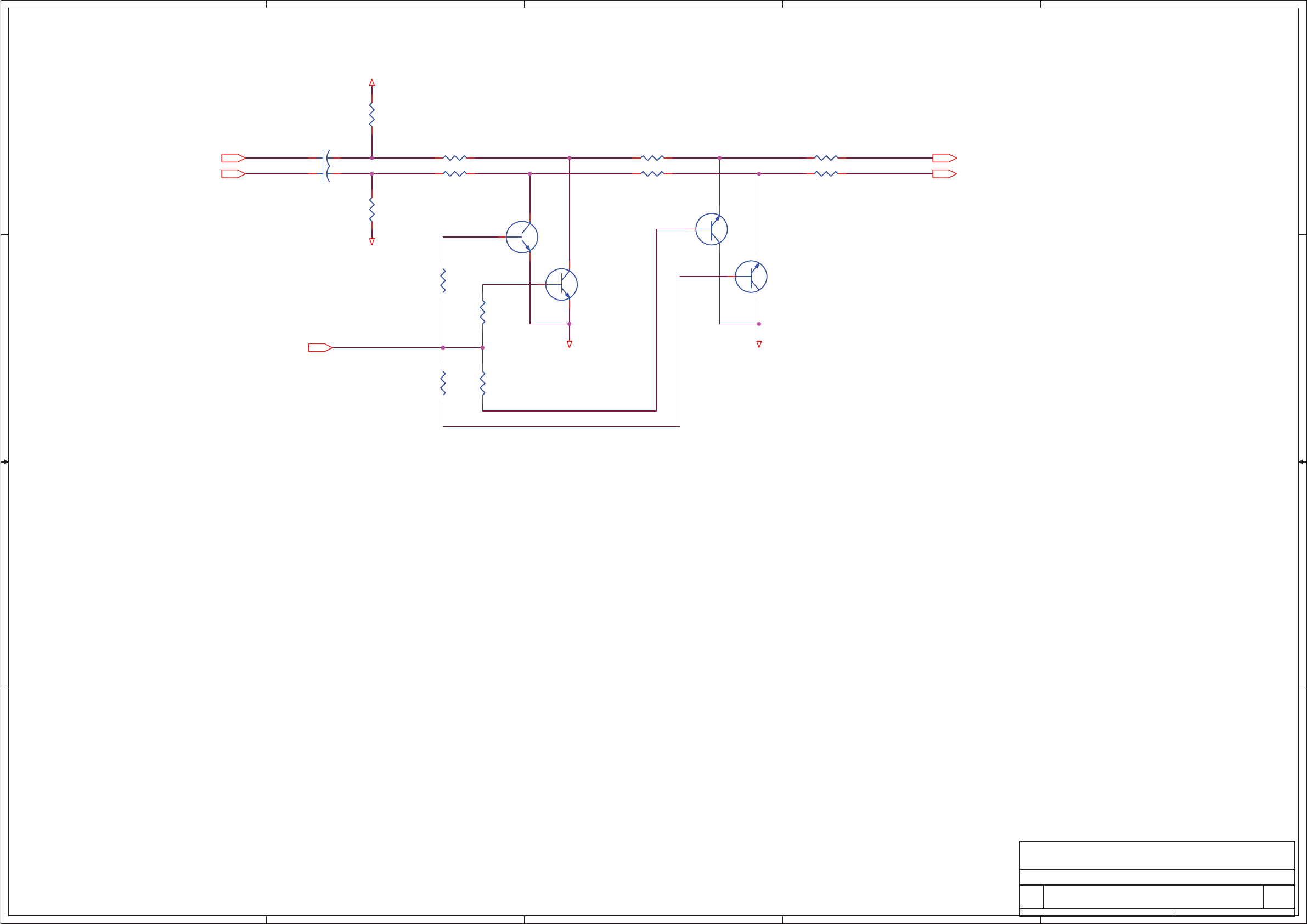Select the base resistor feeding the leftmost transistor

(x=443, y=281)
